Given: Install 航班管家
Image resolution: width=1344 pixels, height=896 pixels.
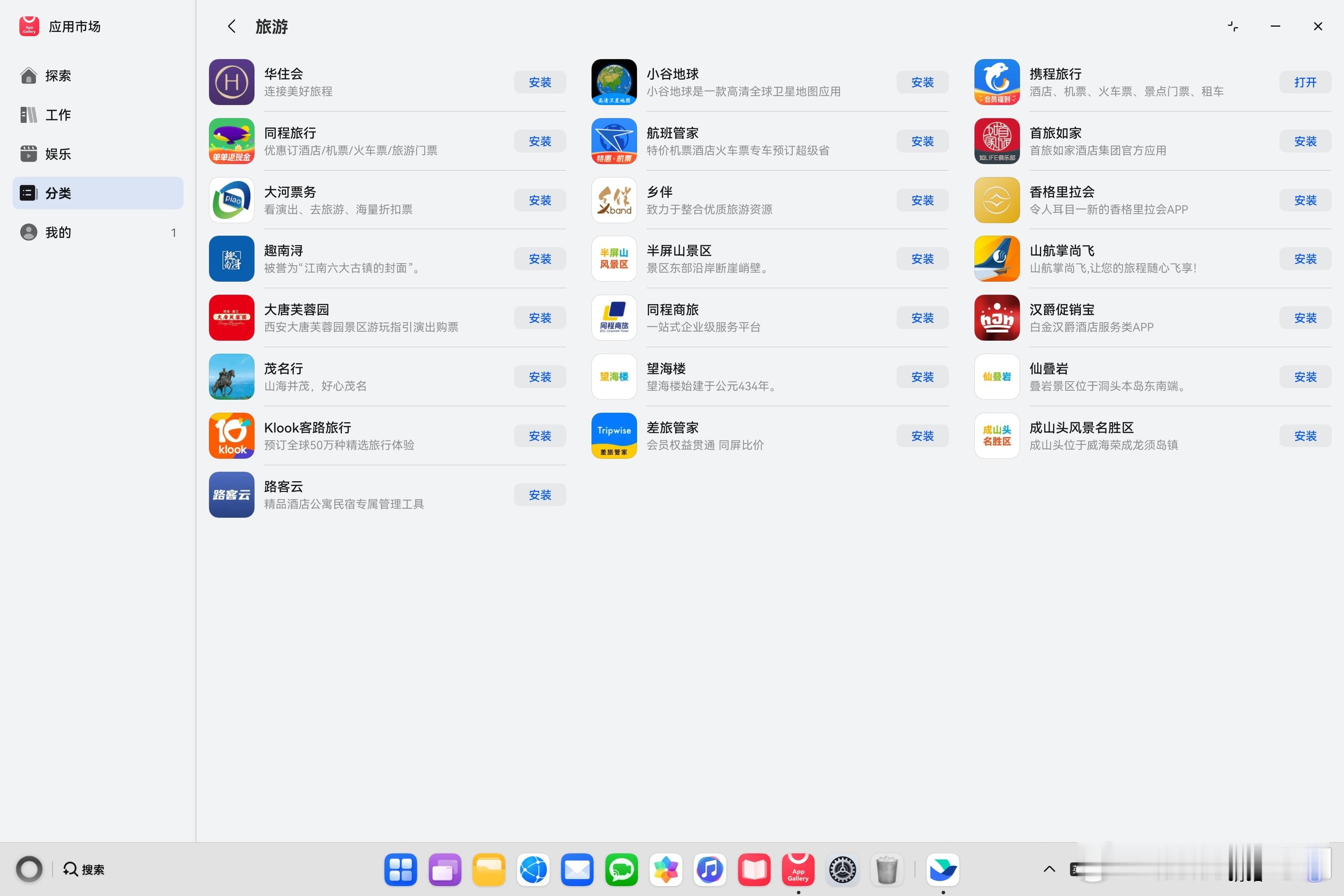Looking at the screenshot, I should coord(922,141).
